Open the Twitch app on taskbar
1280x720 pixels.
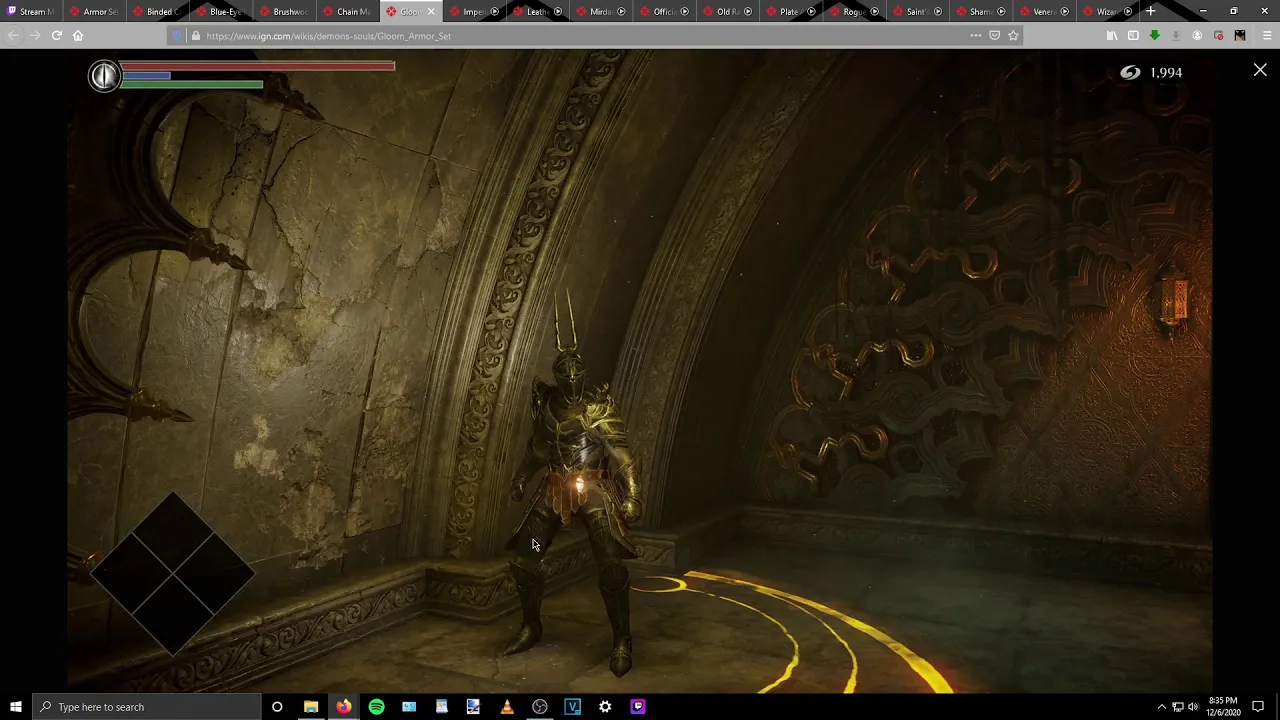[x=638, y=707]
